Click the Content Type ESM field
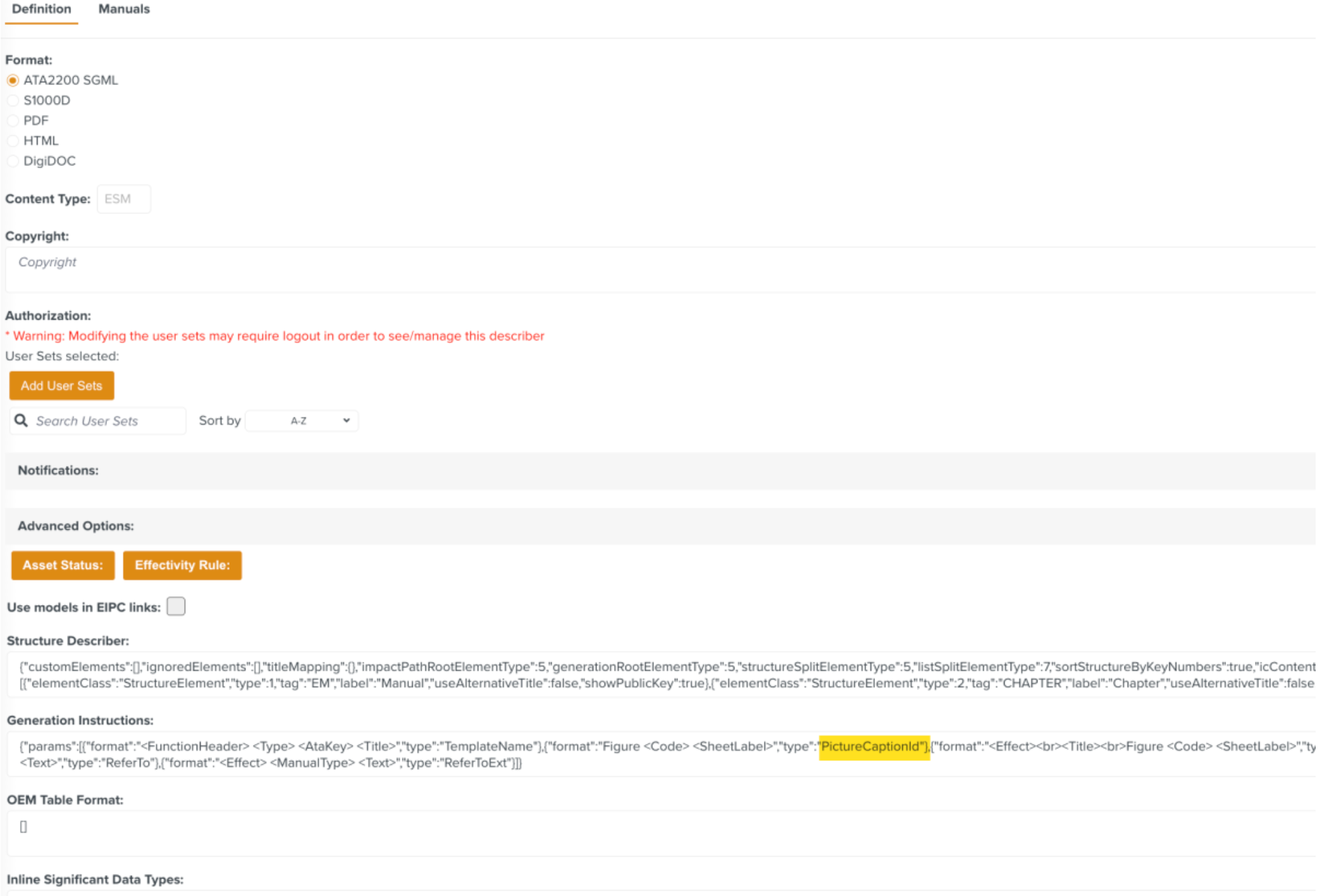 tap(124, 199)
